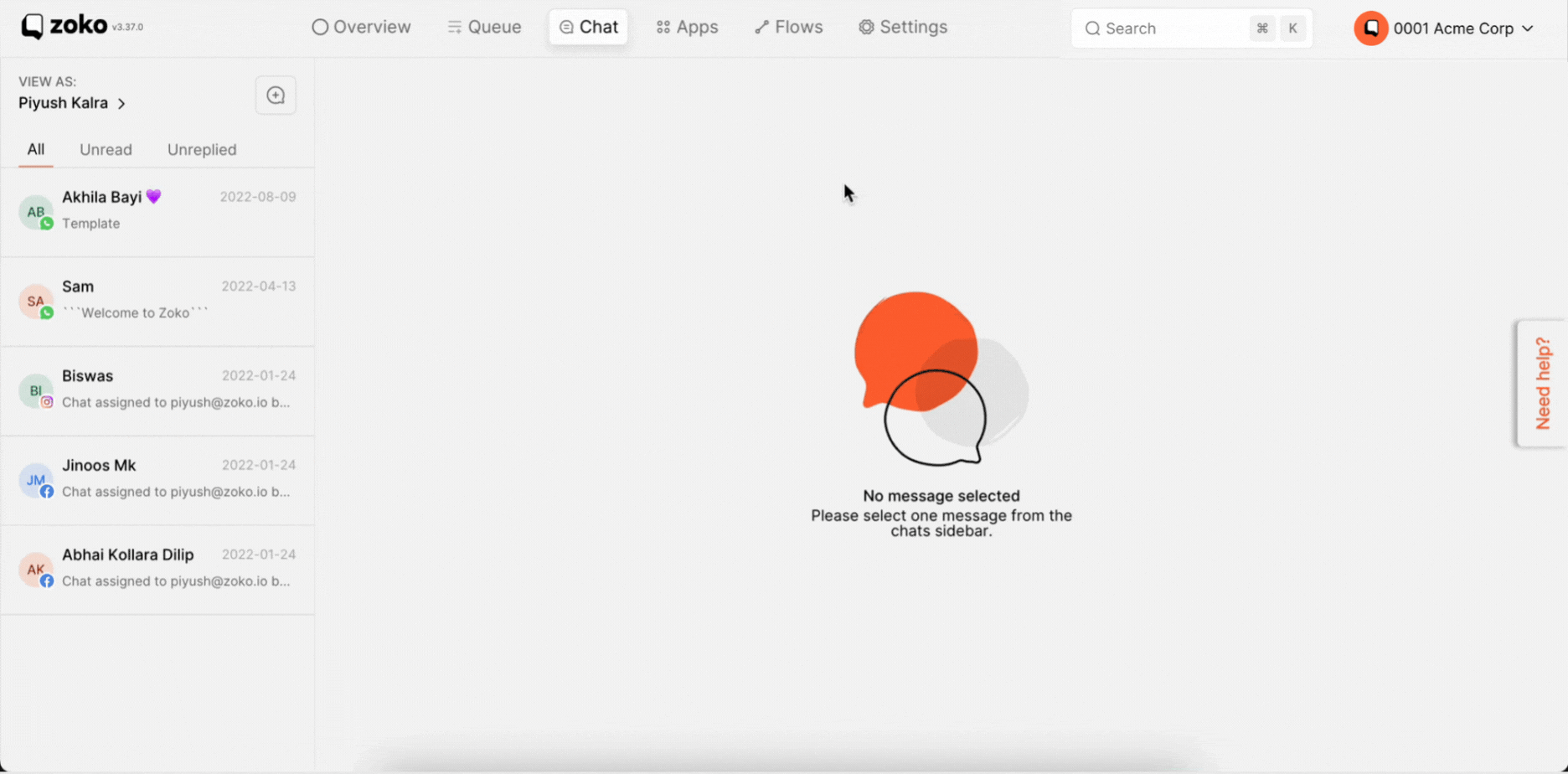Click the Search input field

(x=1191, y=28)
